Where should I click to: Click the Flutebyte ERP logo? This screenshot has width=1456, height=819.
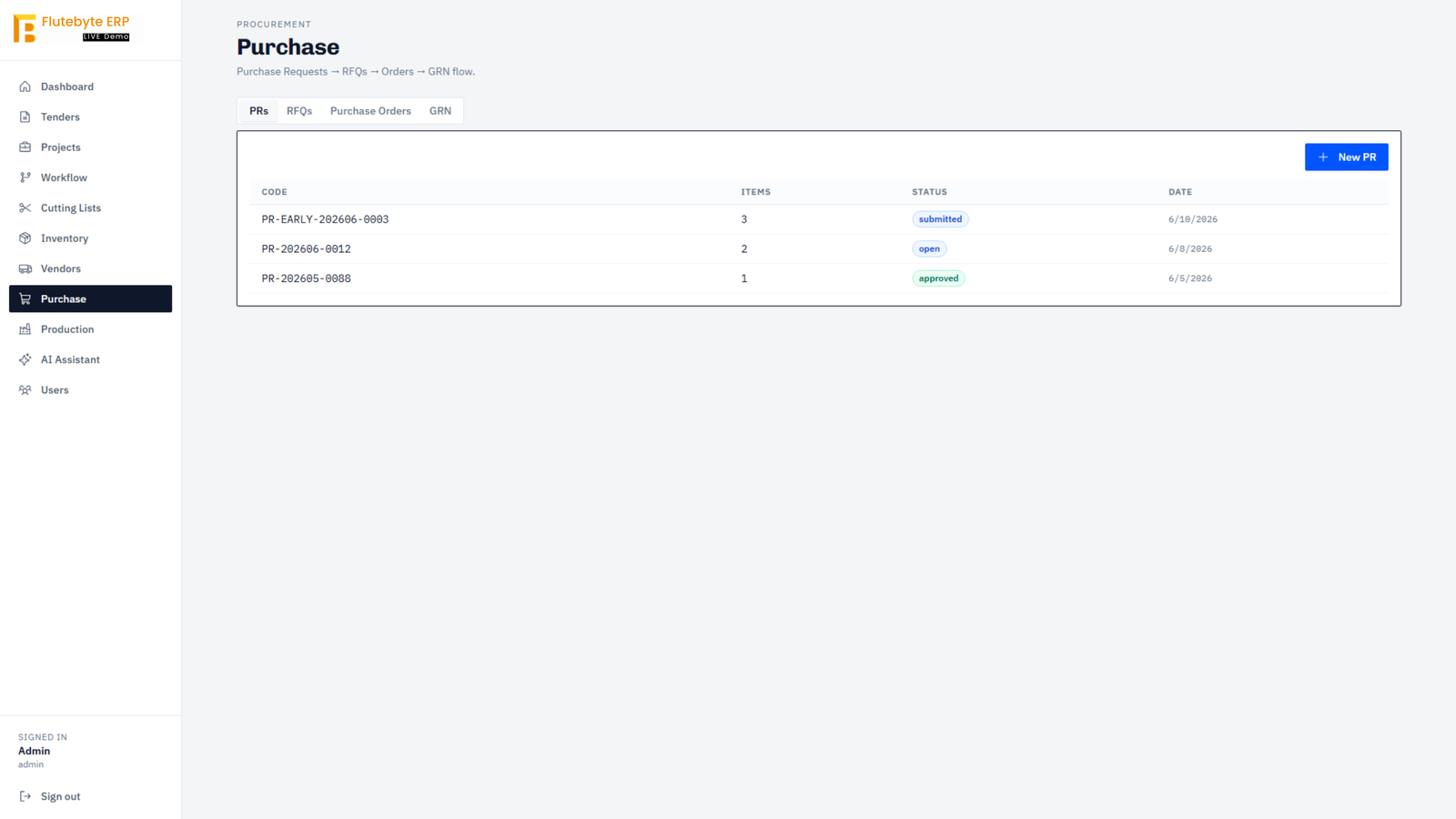coord(72,28)
